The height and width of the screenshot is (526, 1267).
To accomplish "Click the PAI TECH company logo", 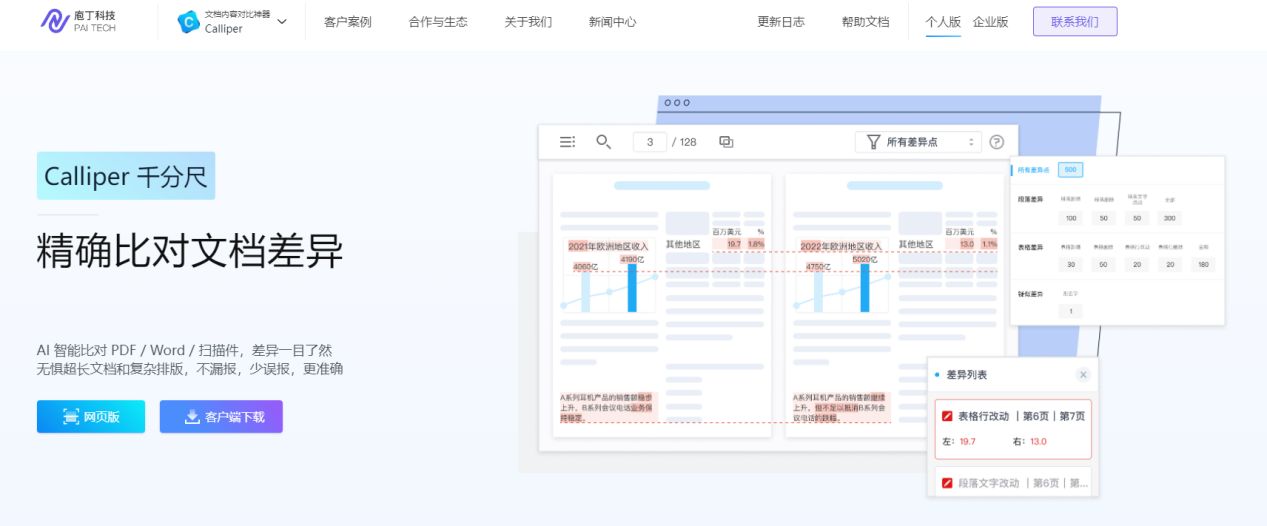I will click(x=78, y=21).
